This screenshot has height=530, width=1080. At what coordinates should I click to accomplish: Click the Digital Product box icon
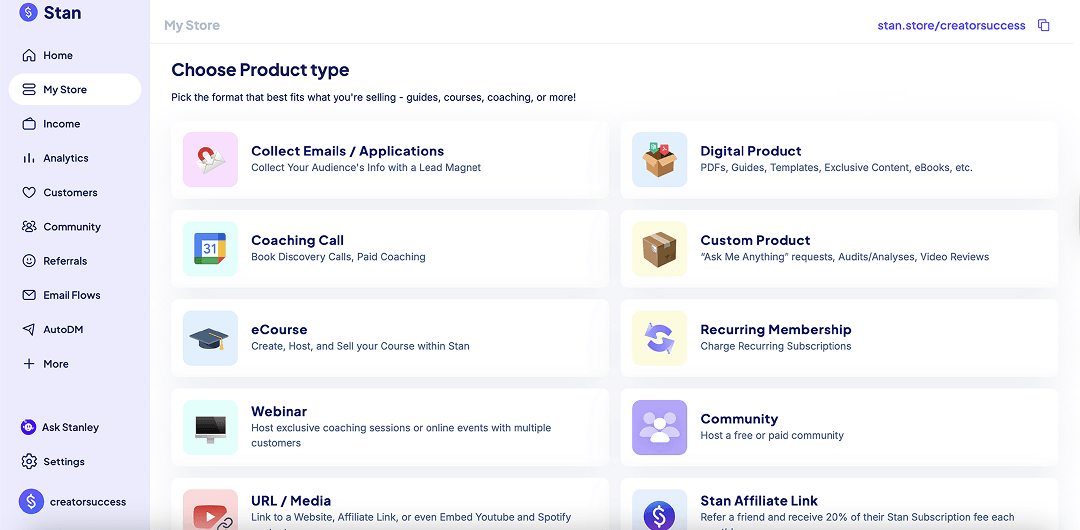tap(659, 159)
